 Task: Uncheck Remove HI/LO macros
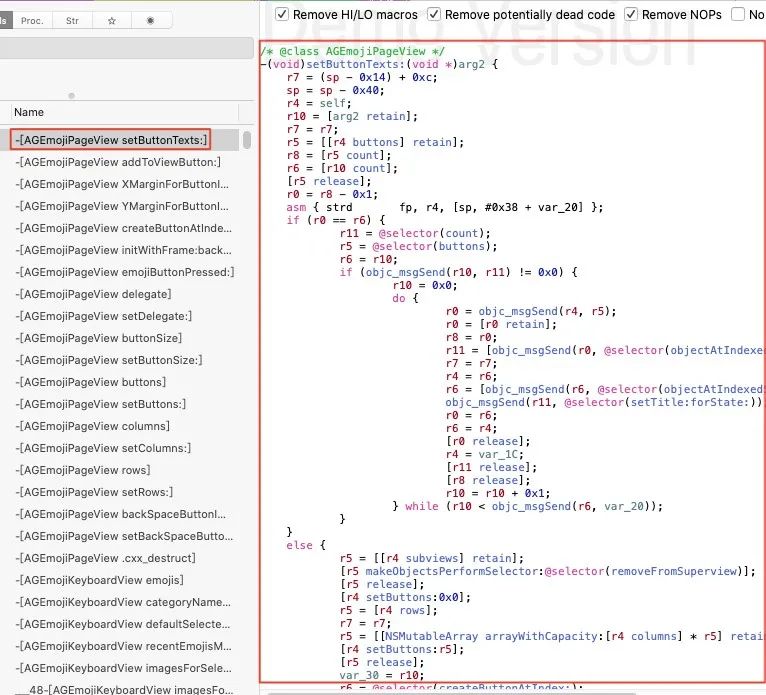click(x=282, y=15)
